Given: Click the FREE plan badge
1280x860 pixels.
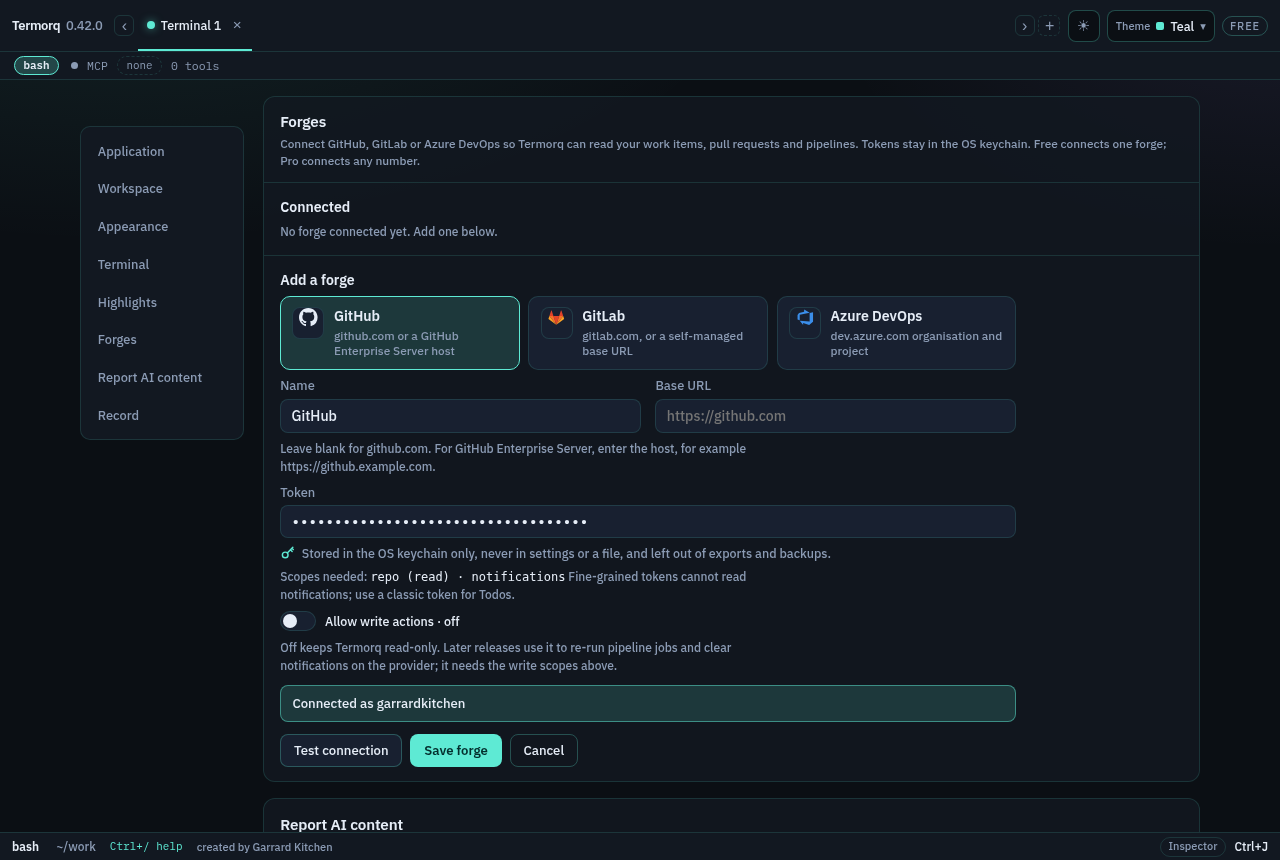Looking at the screenshot, I should click(1245, 26).
